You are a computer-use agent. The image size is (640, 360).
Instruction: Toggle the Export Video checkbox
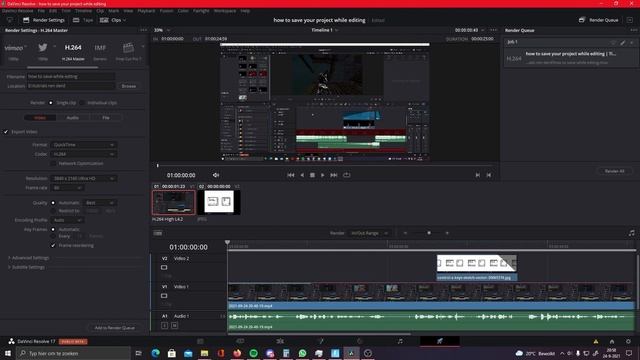click(6, 132)
